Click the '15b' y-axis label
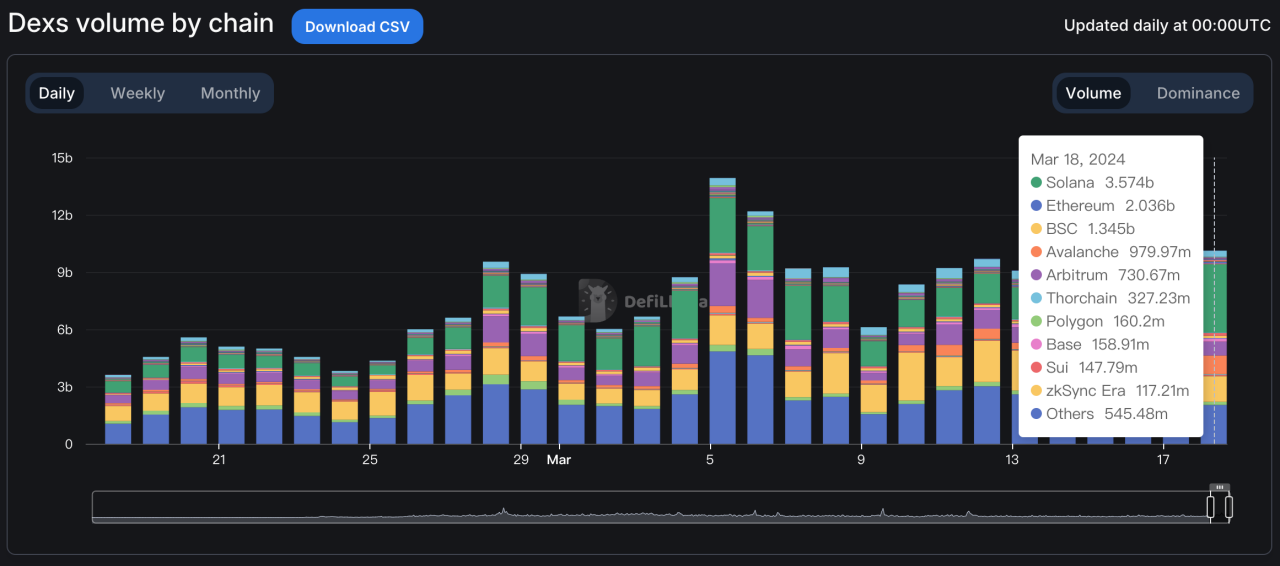Viewport: 1280px width, 566px height. tap(62, 158)
